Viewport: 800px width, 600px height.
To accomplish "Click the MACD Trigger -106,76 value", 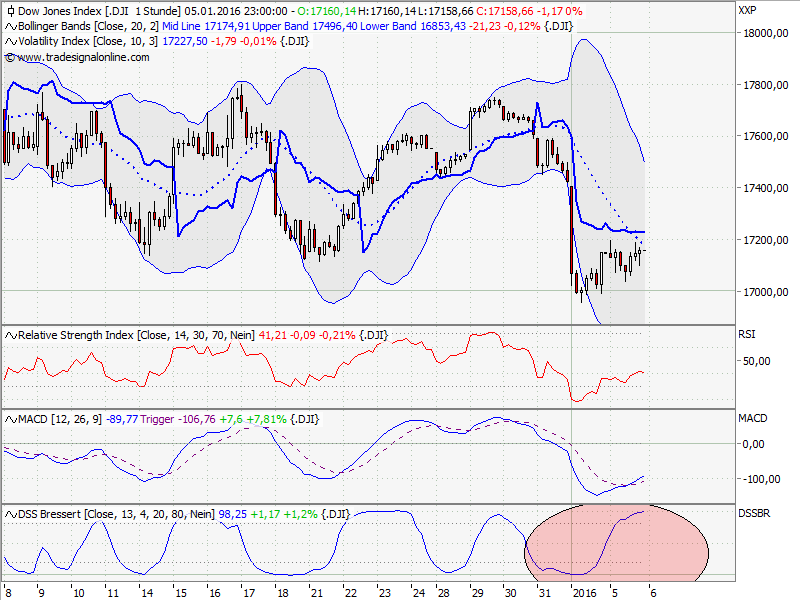I will [178, 419].
